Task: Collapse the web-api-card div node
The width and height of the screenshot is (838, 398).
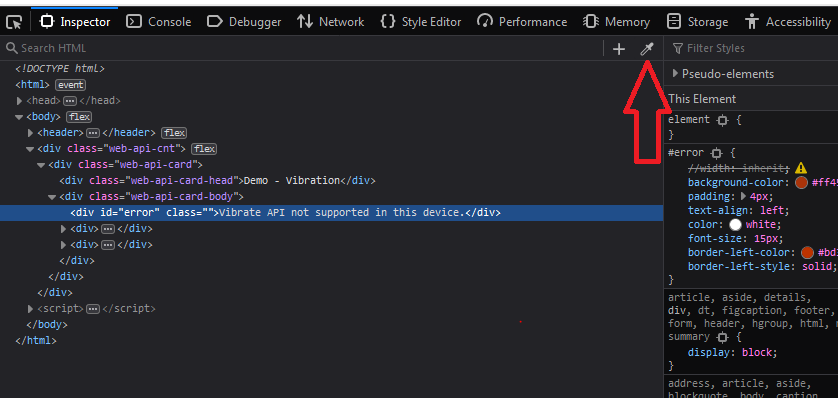Action: pyautogui.click(x=41, y=165)
